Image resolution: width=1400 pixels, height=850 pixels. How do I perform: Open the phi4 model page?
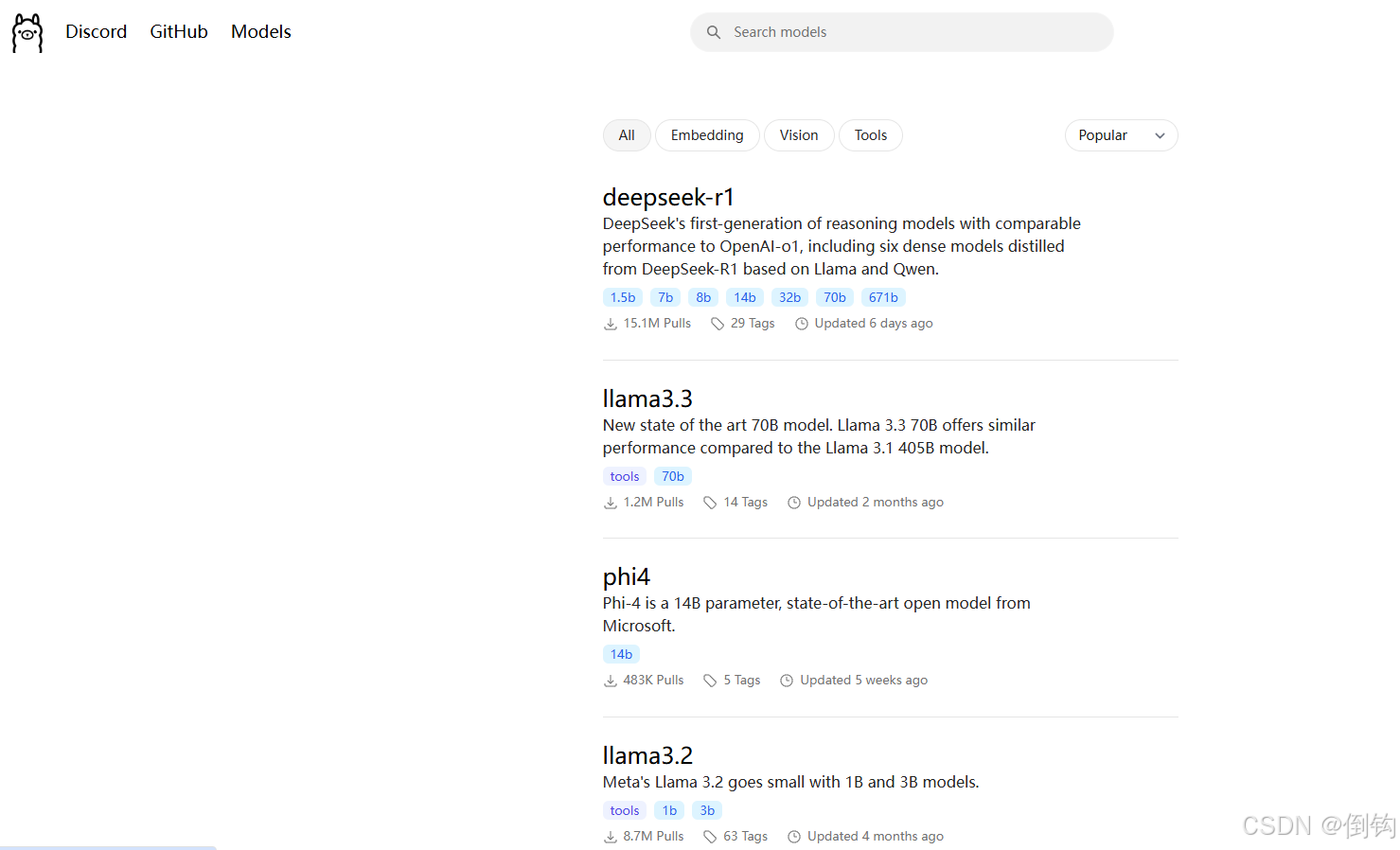(627, 576)
